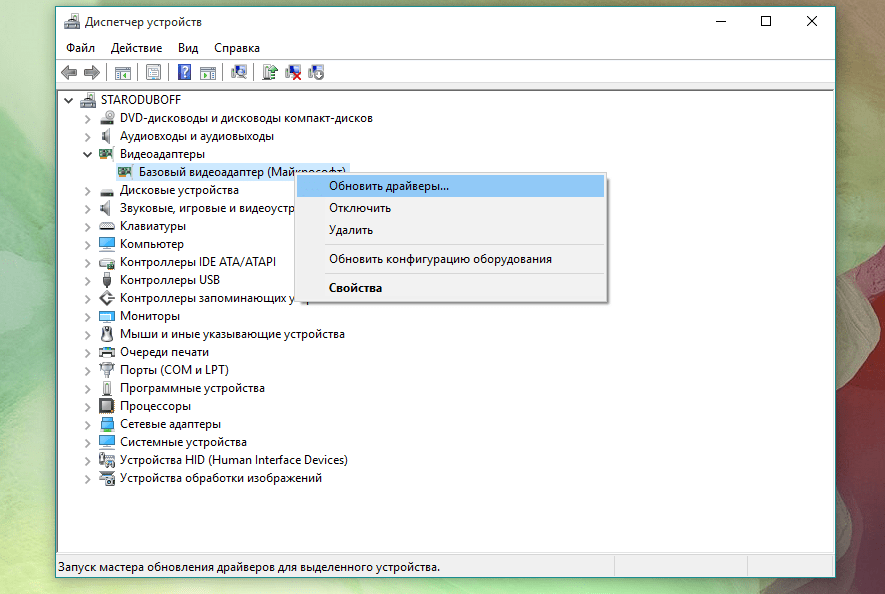Viewport: 885px width, 594px height.
Task: Select Отключить in the context menu
Action: tap(360, 208)
